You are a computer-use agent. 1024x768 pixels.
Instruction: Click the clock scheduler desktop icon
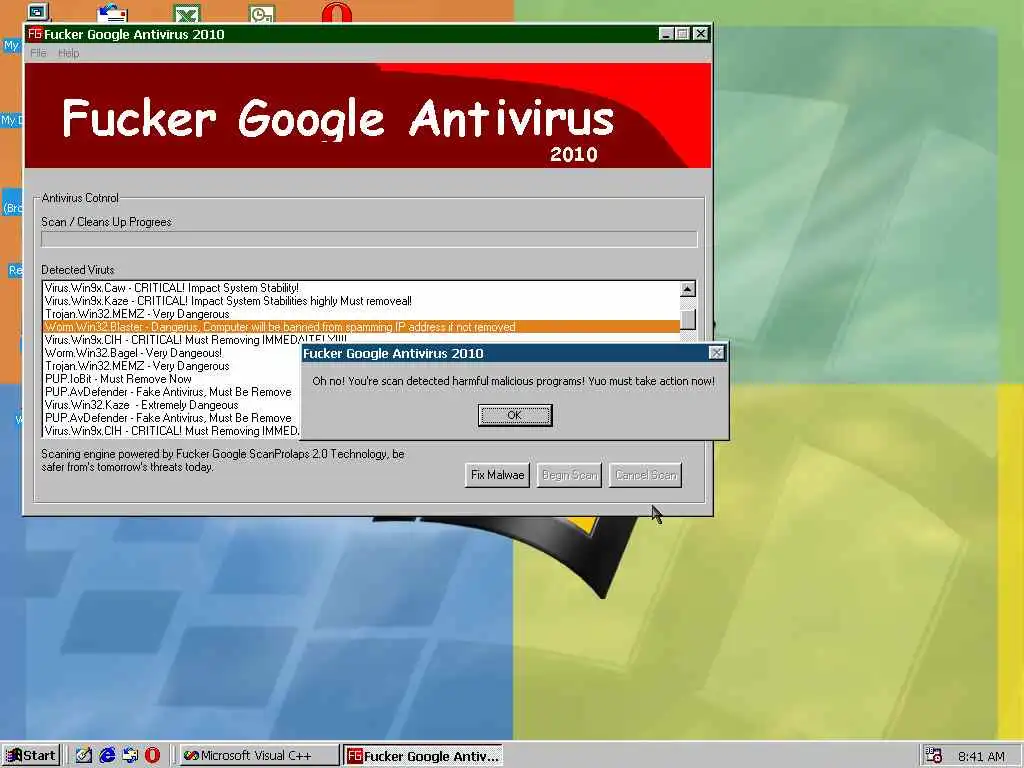(262, 12)
